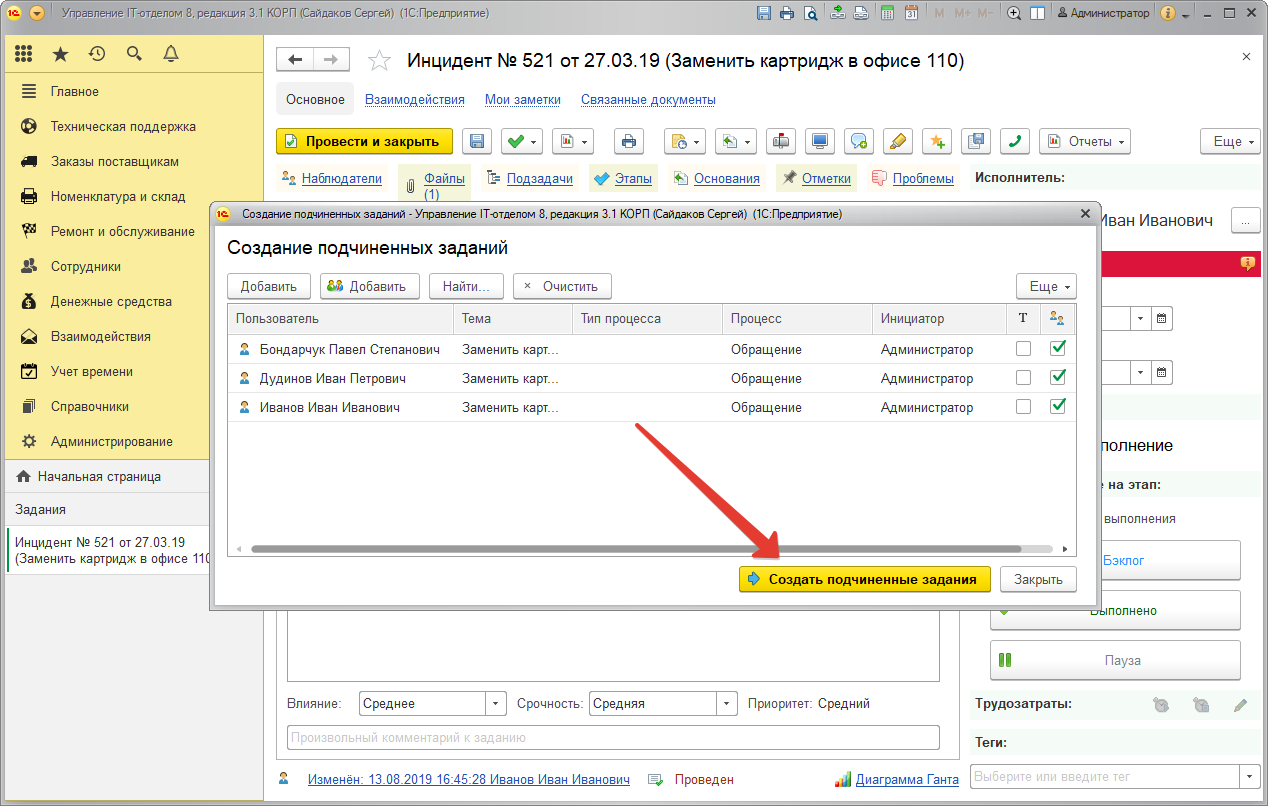Add a comment with the speech bubble icon

click(859, 141)
